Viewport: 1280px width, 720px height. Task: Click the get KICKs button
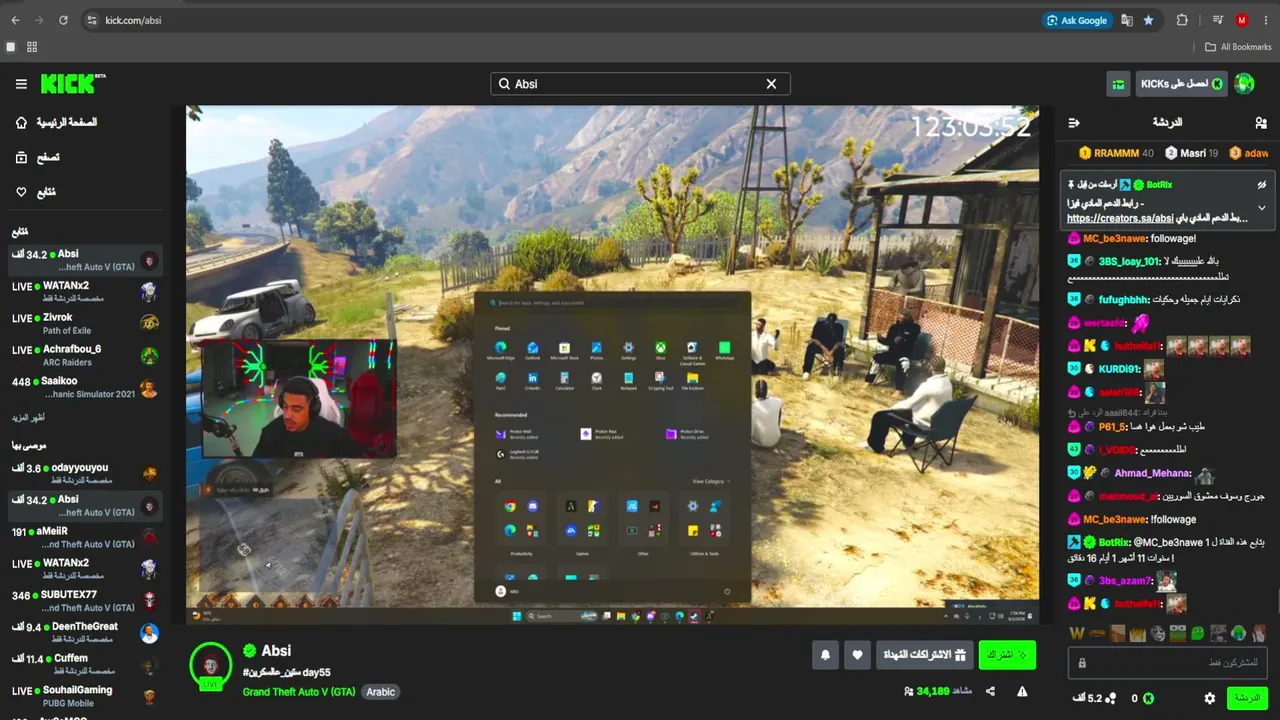(1181, 84)
